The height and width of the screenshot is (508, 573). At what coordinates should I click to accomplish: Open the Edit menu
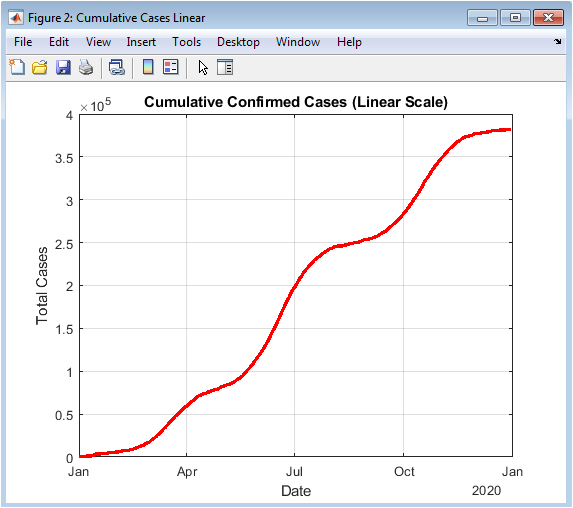pyautogui.click(x=59, y=42)
